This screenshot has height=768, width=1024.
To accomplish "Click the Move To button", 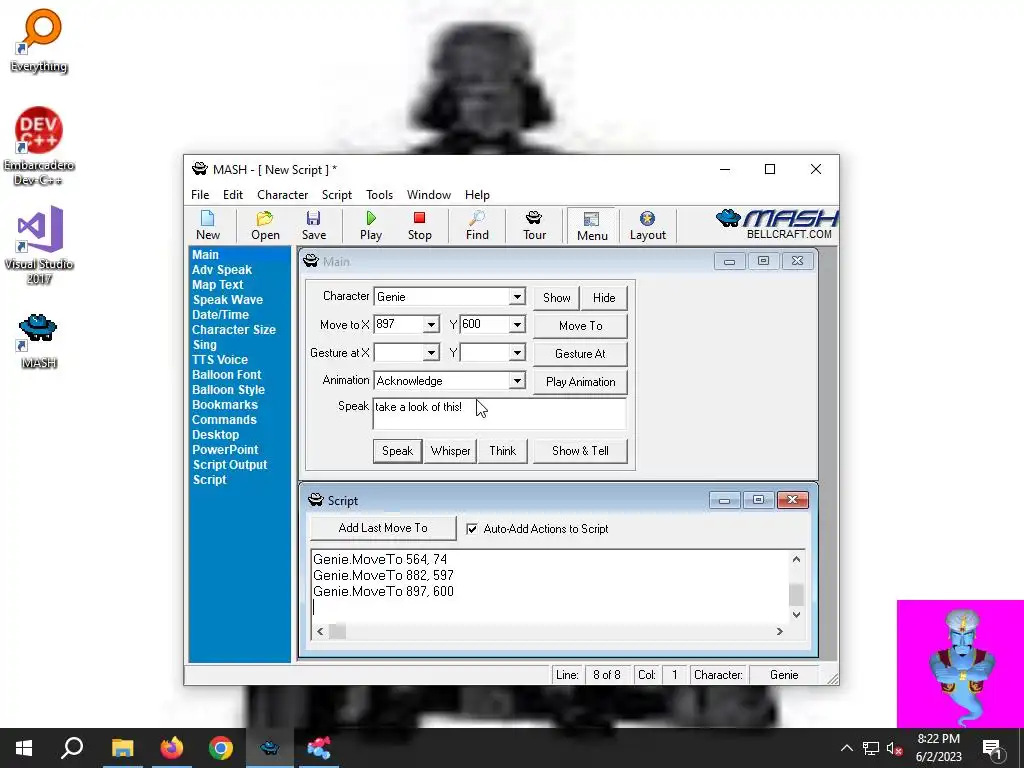I will click(581, 326).
